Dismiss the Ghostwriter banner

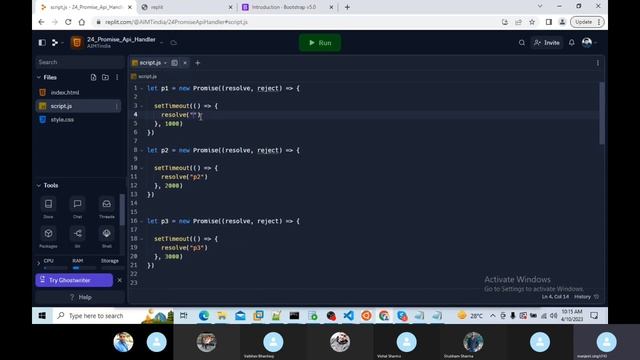(119, 280)
